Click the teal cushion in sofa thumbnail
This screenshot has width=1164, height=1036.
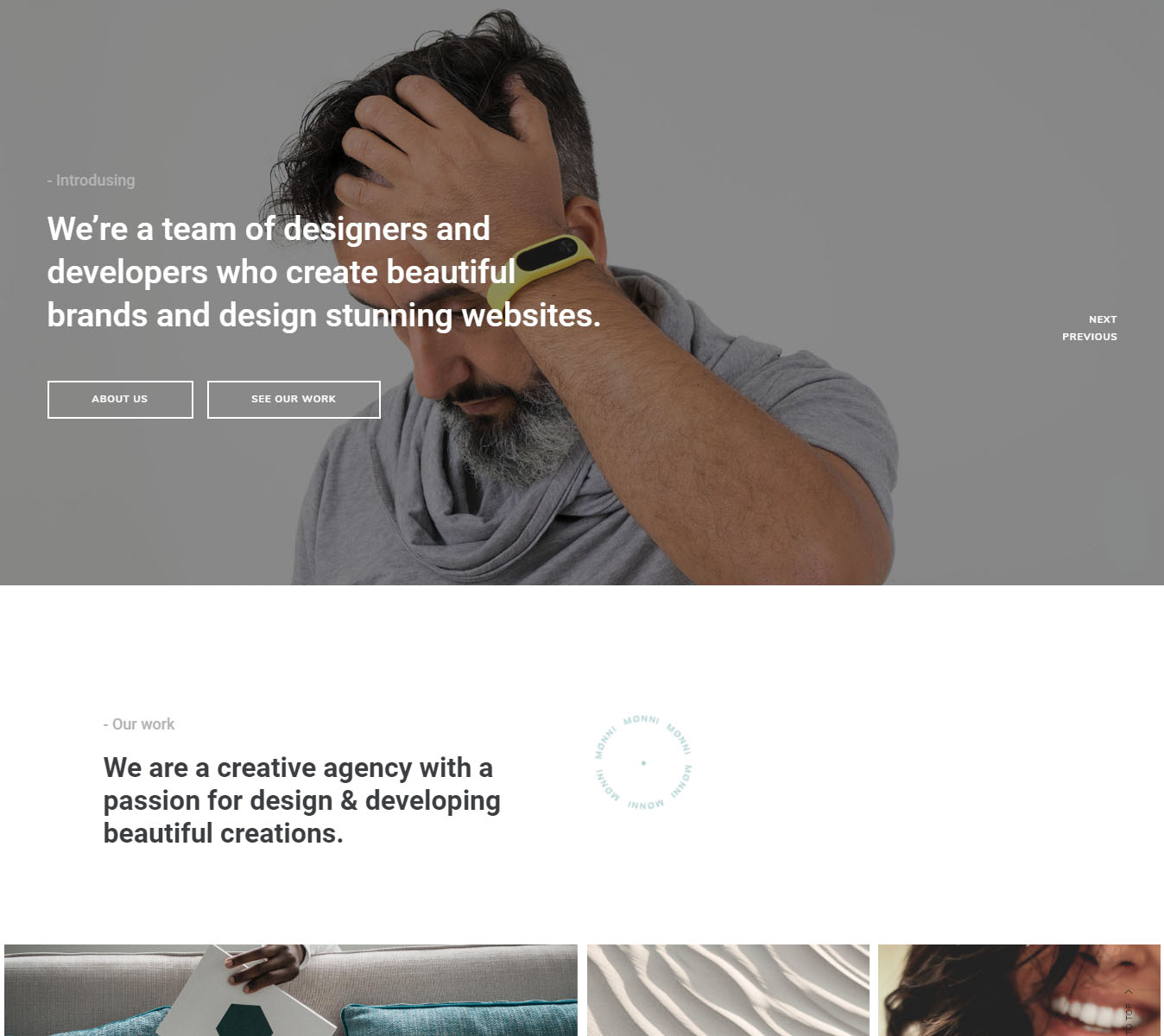pos(458,1020)
